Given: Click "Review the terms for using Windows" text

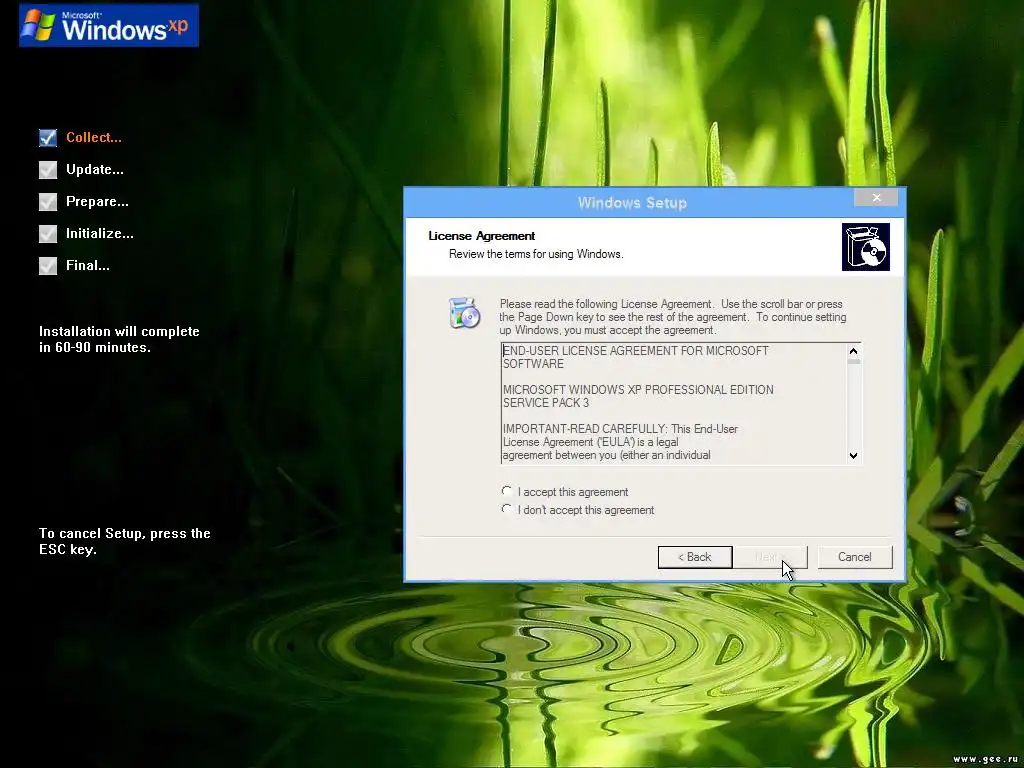Looking at the screenshot, I should tap(536, 254).
